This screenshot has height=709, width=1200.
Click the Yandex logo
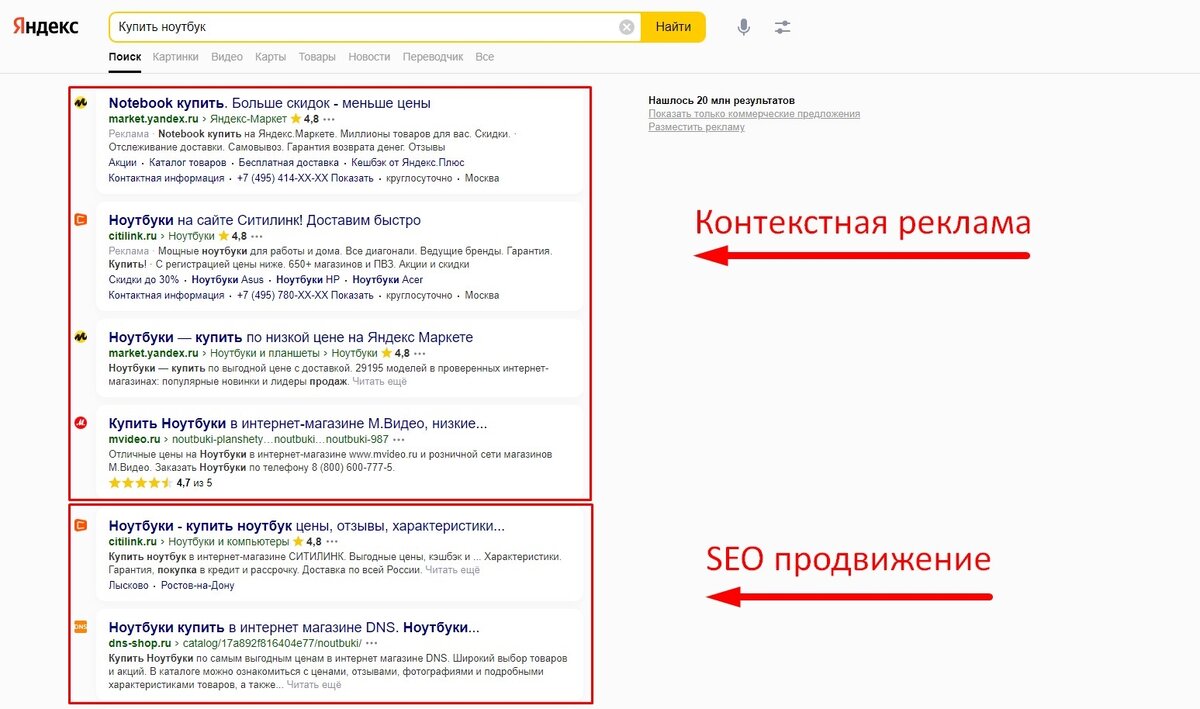[45, 27]
